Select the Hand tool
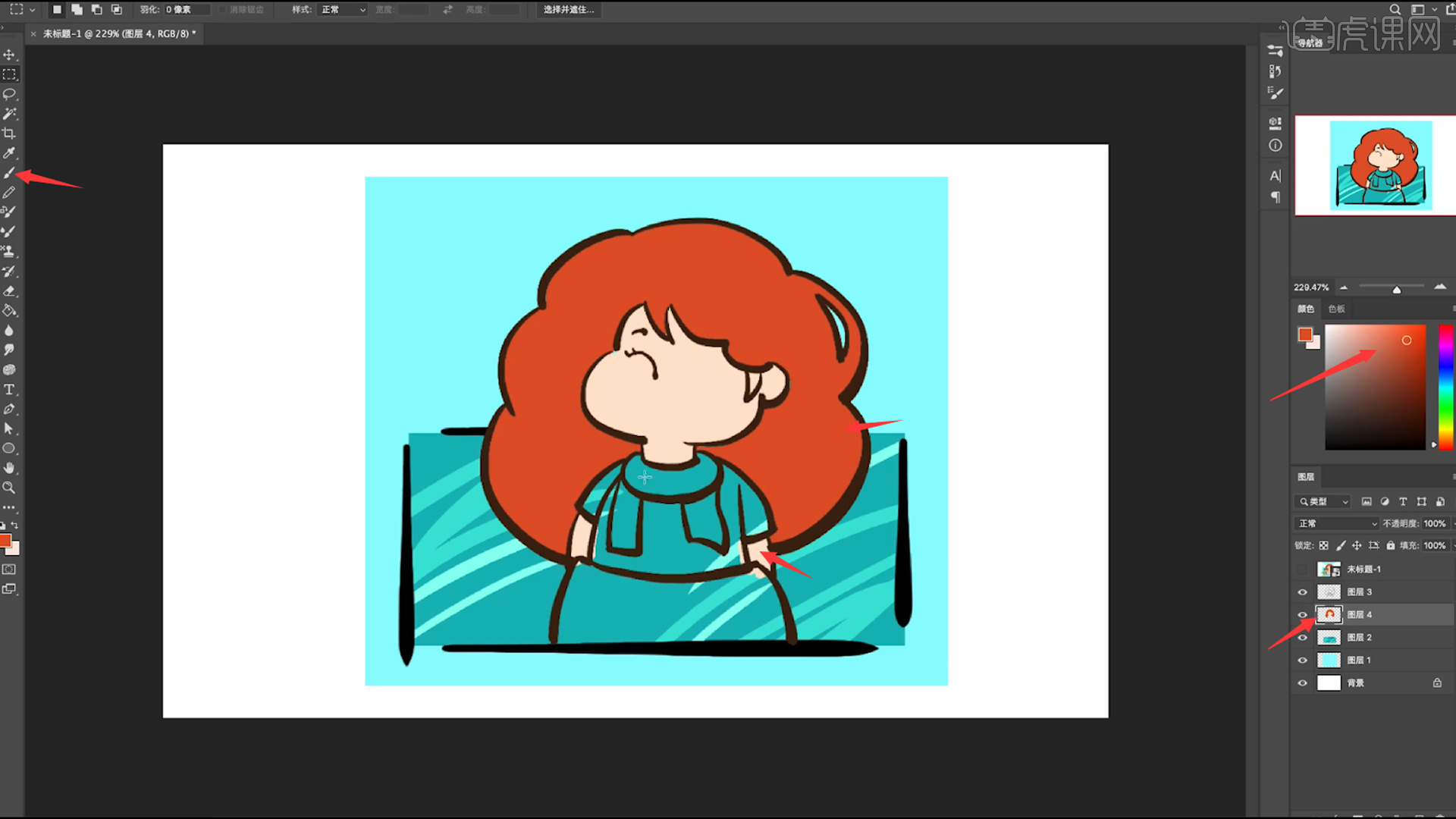The height and width of the screenshot is (819, 1456). [x=9, y=468]
